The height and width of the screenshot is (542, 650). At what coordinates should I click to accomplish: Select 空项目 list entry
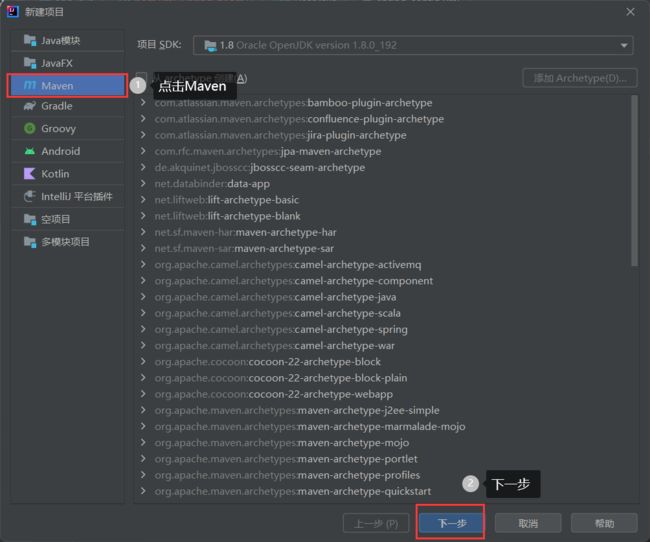point(67,219)
